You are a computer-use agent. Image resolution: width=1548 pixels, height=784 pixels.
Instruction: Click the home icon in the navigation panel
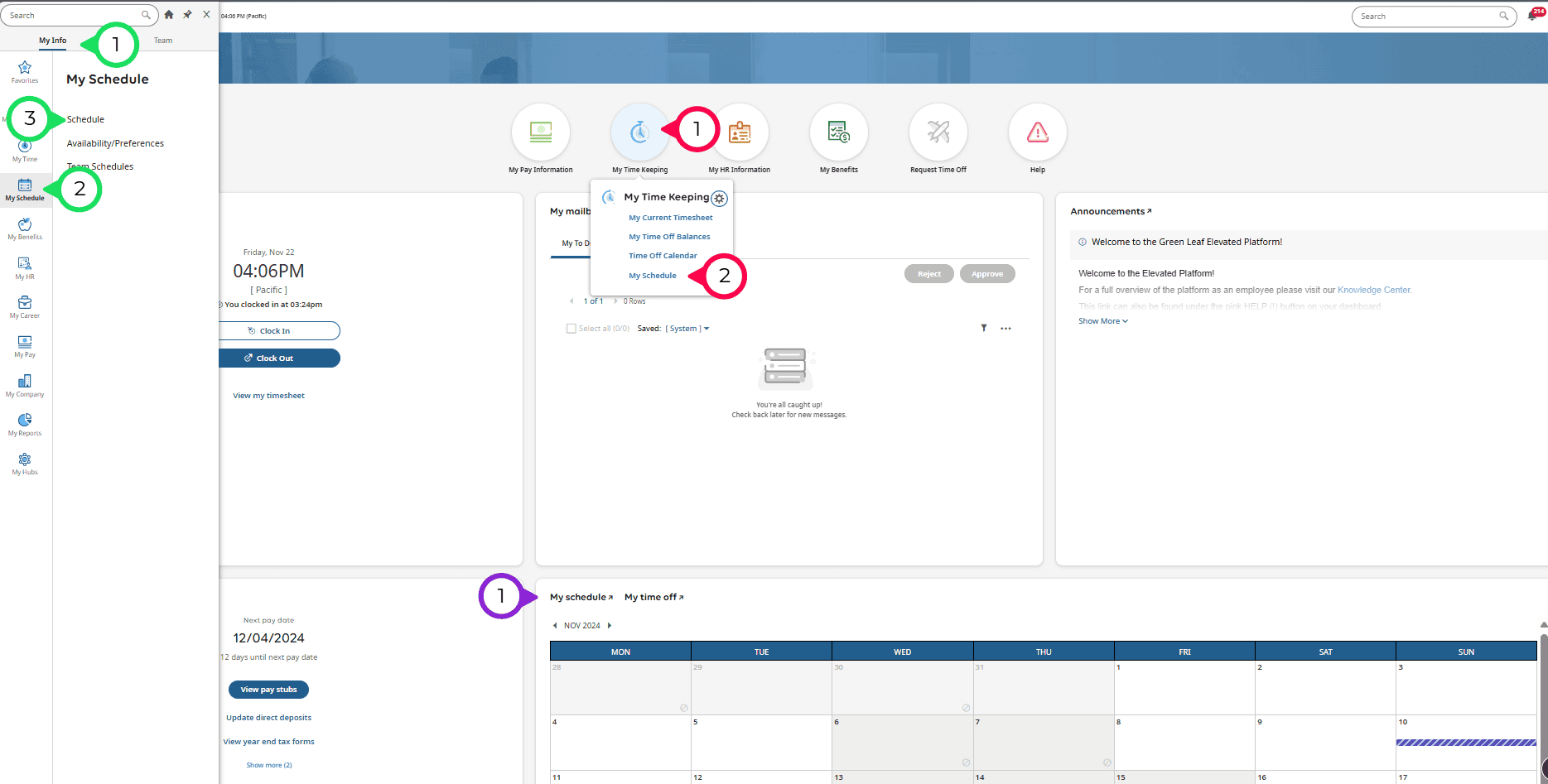pos(169,15)
